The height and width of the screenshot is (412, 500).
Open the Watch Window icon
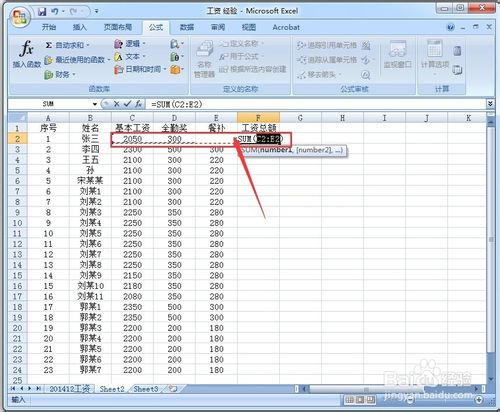click(x=397, y=54)
